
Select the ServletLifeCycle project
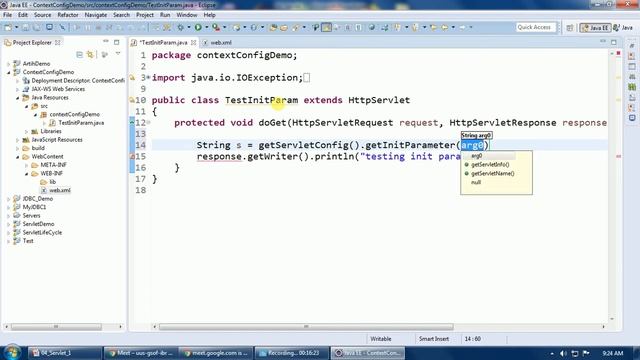pos(42,232)
